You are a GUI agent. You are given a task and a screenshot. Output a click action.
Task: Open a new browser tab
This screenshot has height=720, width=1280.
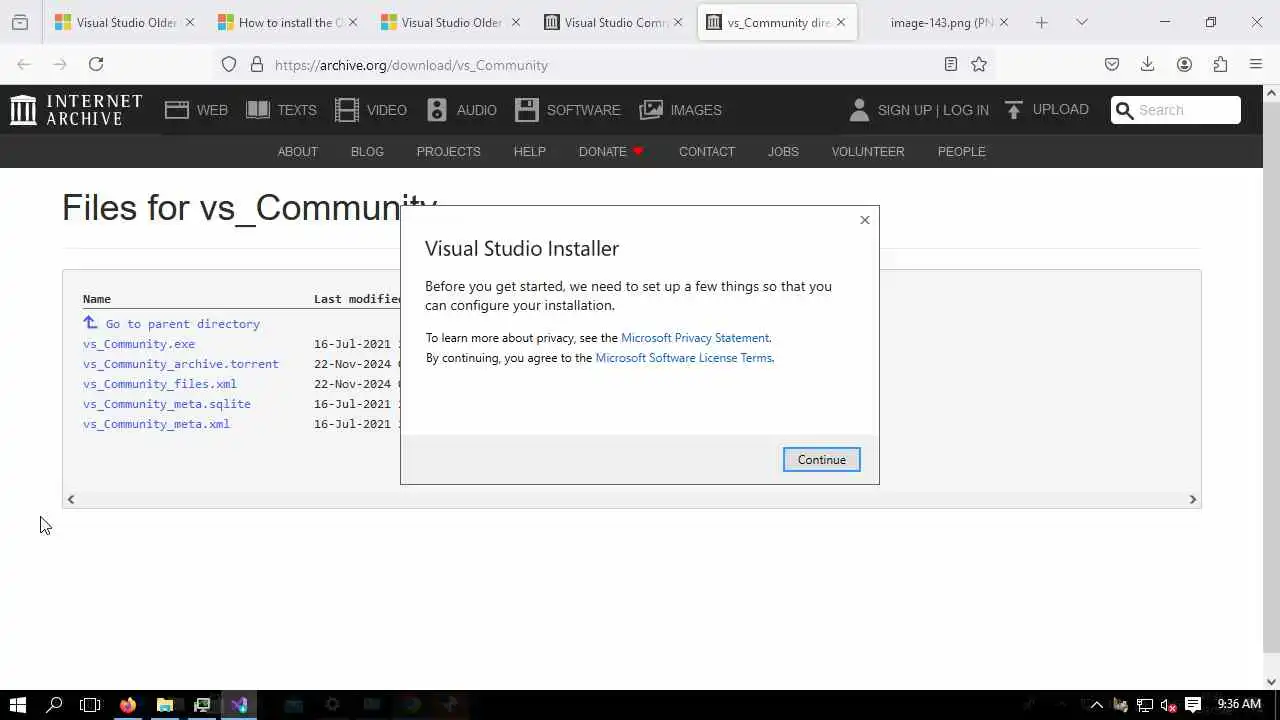click(1041, 22)
